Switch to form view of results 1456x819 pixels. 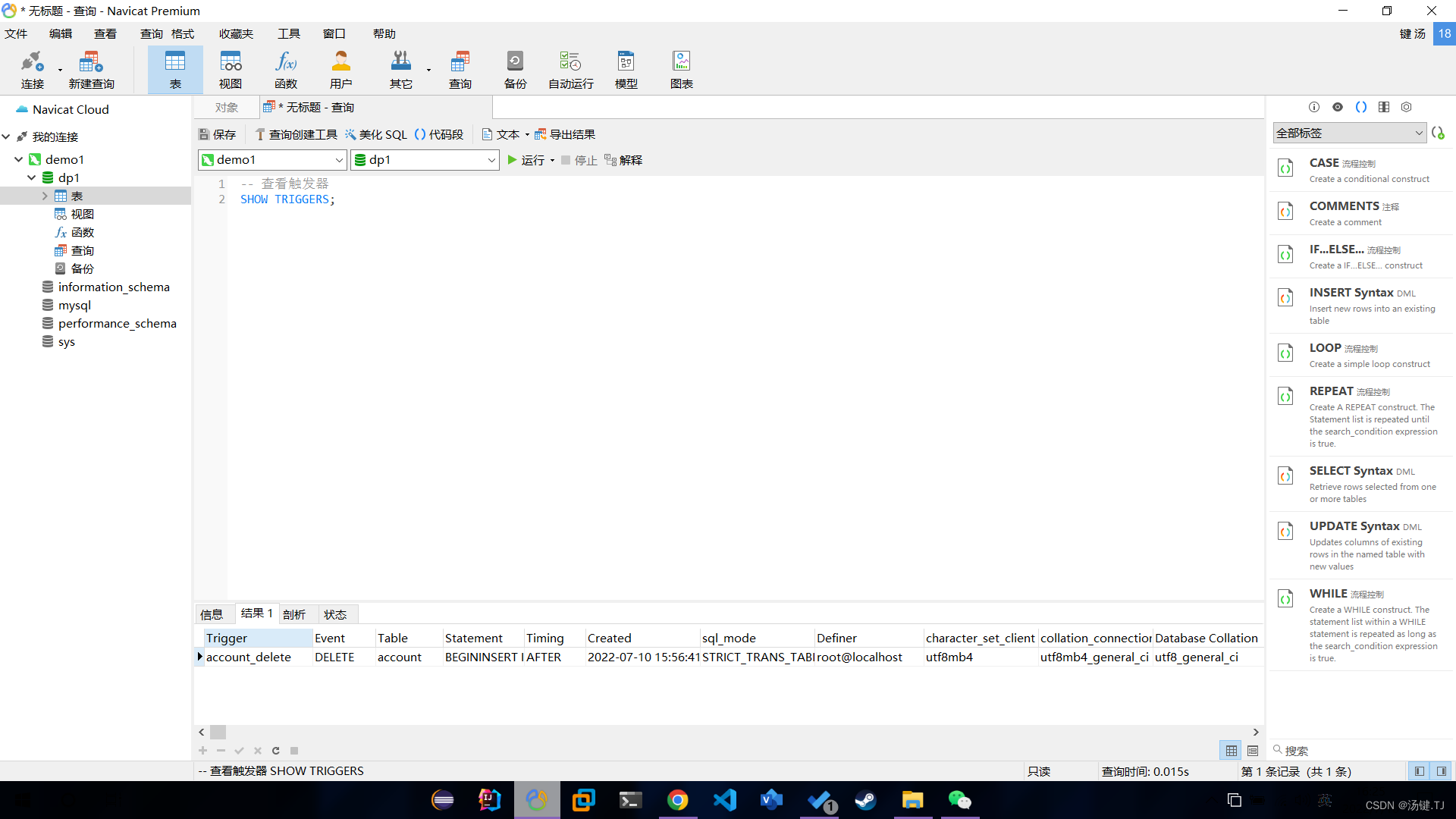(1253, 751)
